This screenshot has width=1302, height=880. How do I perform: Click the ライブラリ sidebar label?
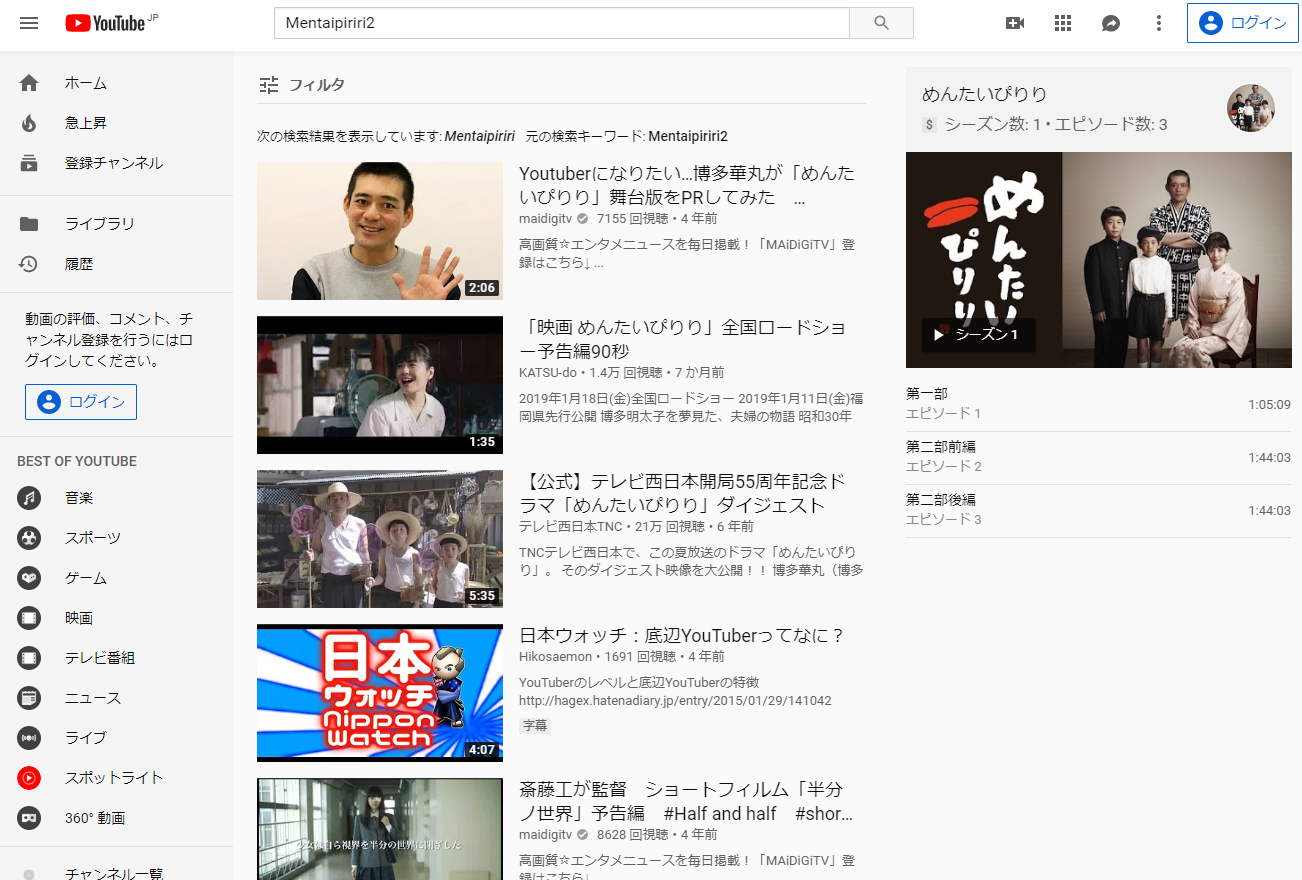[100, 224]
